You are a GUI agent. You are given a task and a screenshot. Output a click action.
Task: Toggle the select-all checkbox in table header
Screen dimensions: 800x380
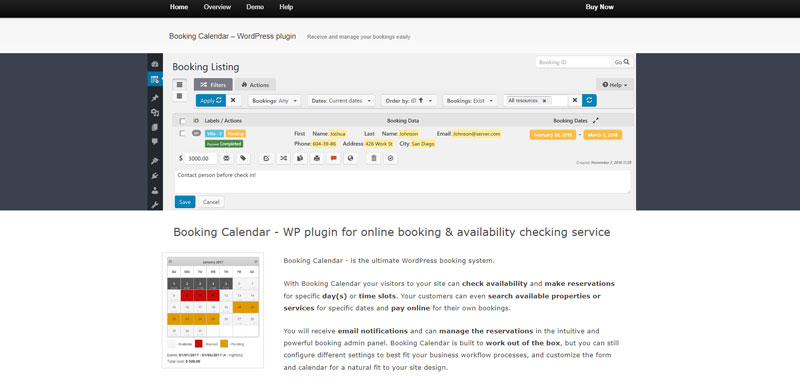(x=182, y=121)
